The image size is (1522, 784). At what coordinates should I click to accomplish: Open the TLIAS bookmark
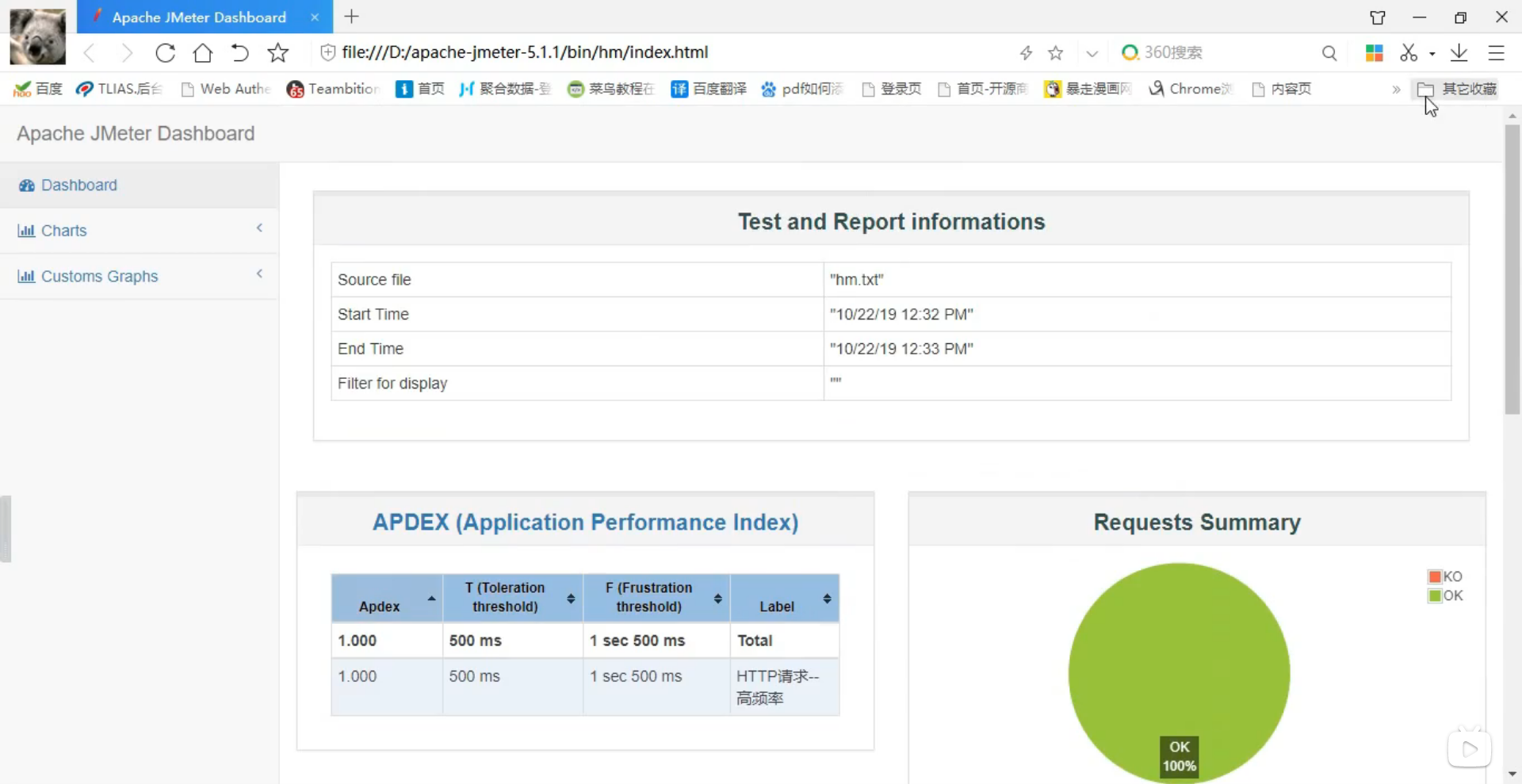119,89
